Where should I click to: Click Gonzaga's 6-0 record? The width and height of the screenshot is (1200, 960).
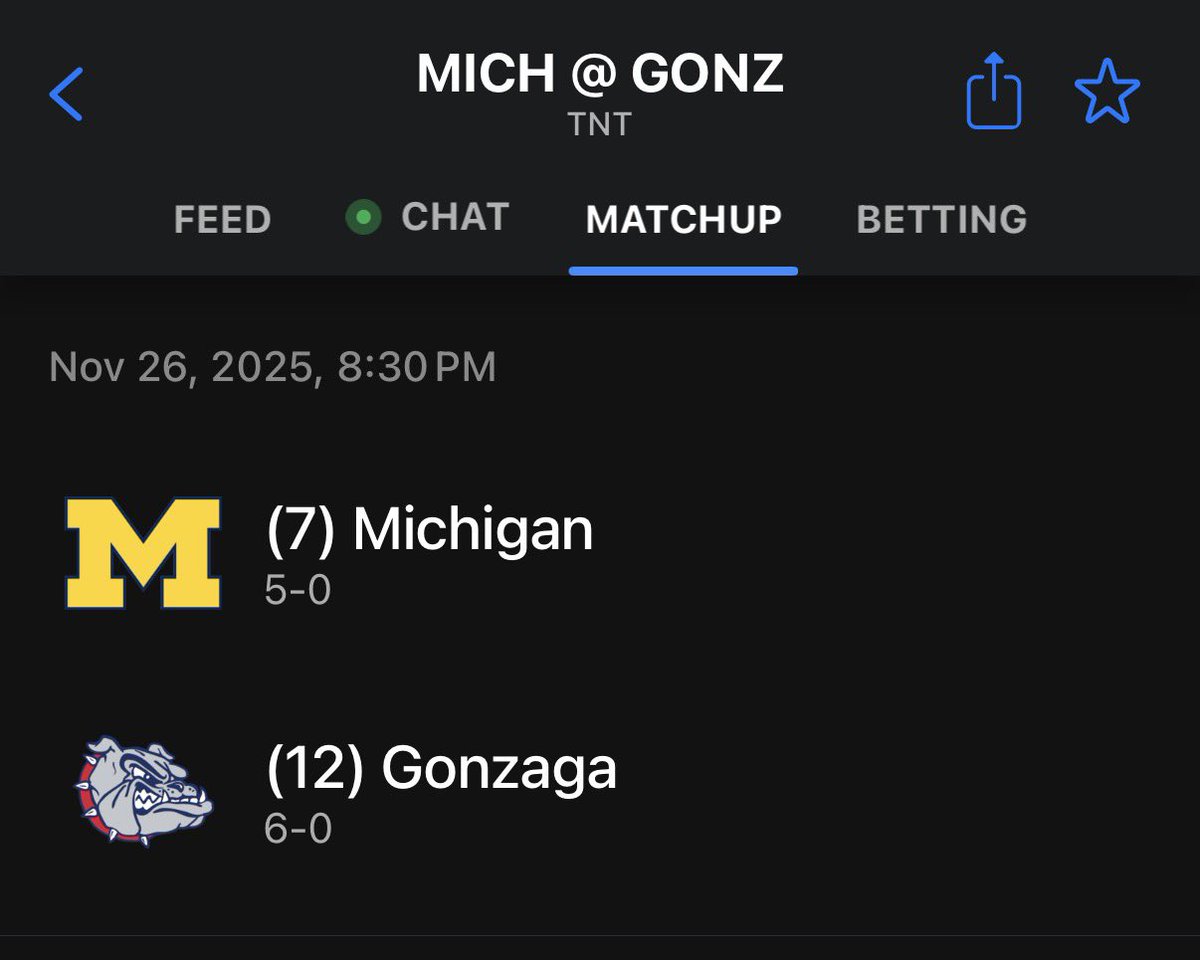[298, 829]
